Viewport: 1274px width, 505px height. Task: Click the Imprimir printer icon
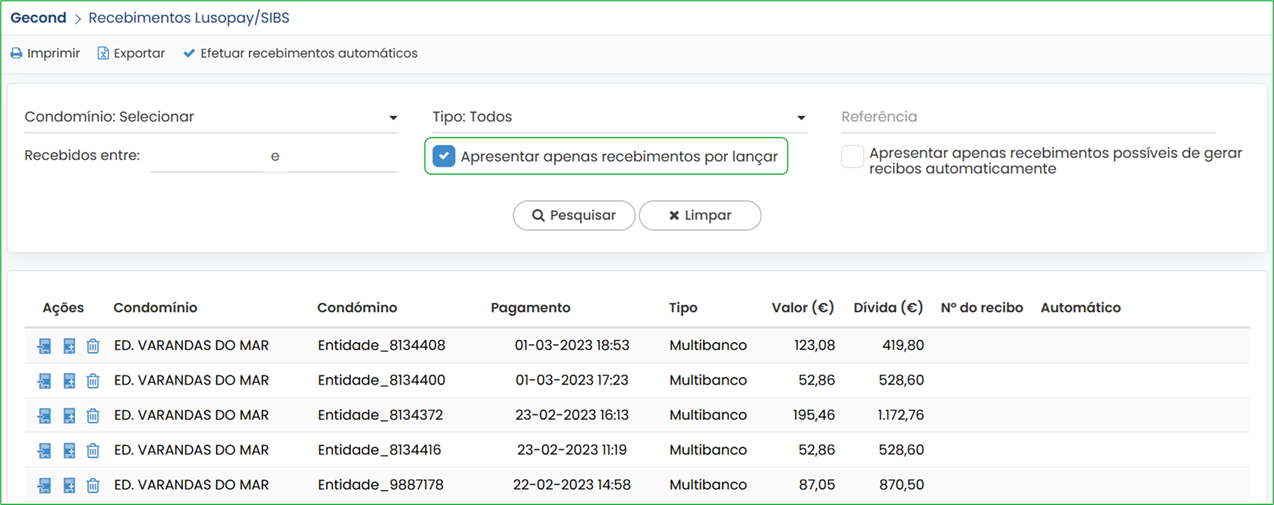click(x=16, y=53)
